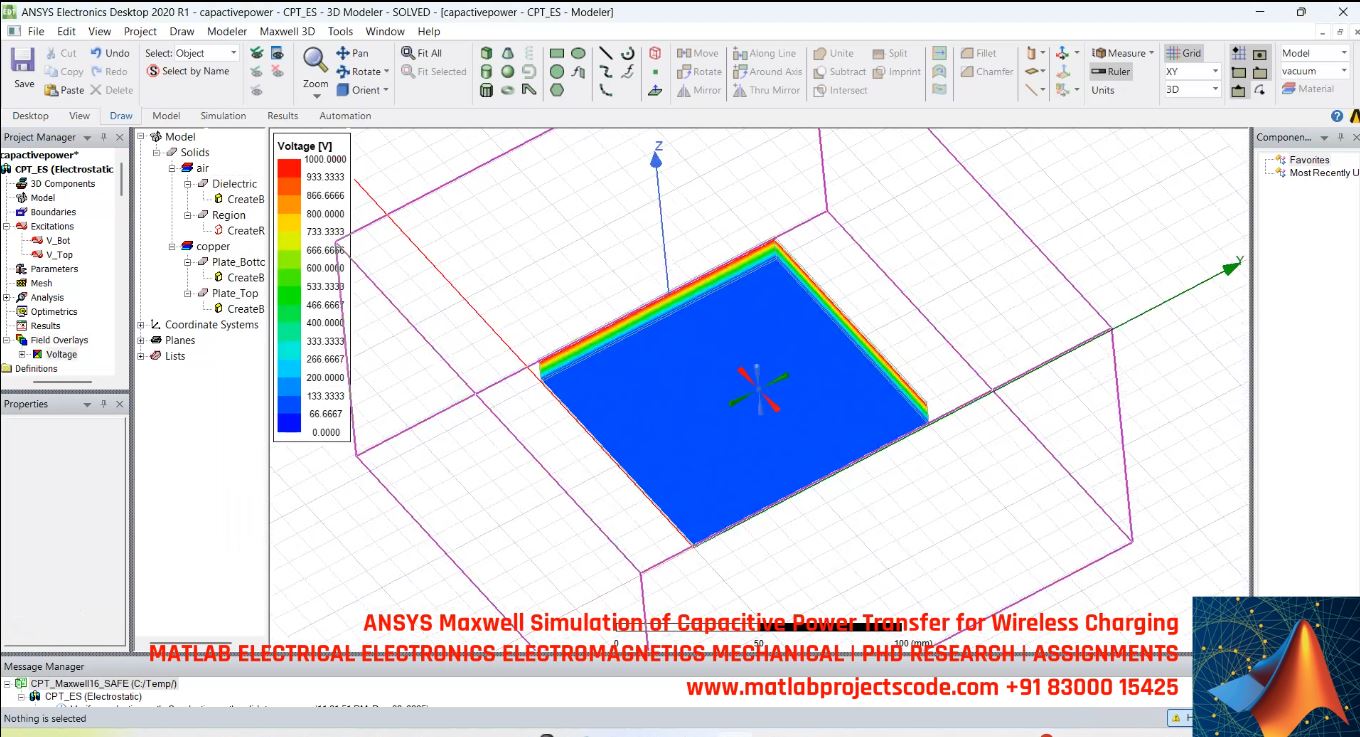This screenshot has width=1360, height=737.
Task: Switch to the Draw tab
Action: [121, 115]
